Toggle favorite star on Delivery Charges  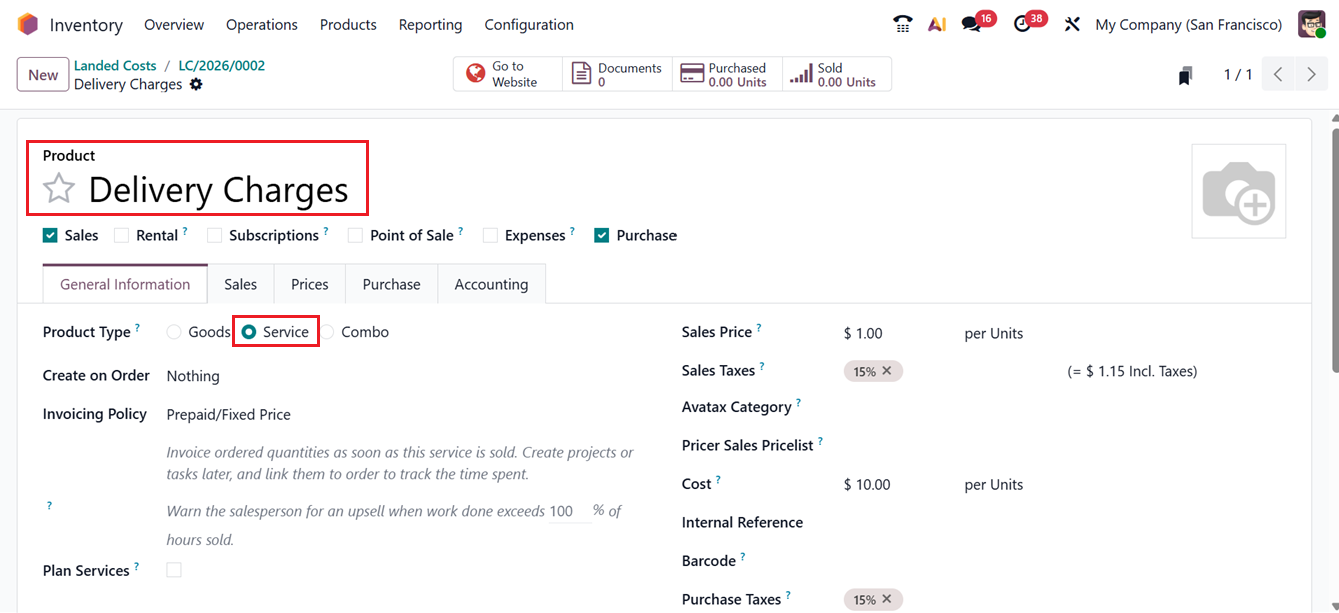(x=58, y=188)
